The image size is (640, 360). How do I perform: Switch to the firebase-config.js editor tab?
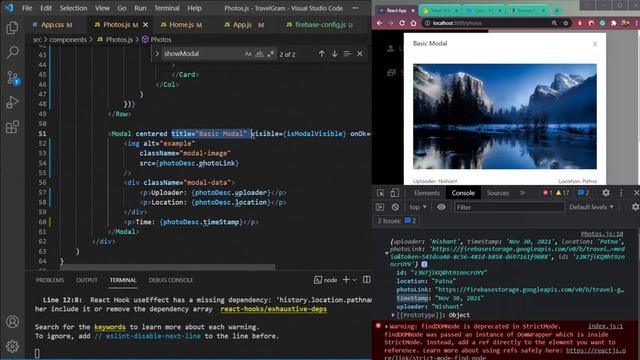(320, 25)
